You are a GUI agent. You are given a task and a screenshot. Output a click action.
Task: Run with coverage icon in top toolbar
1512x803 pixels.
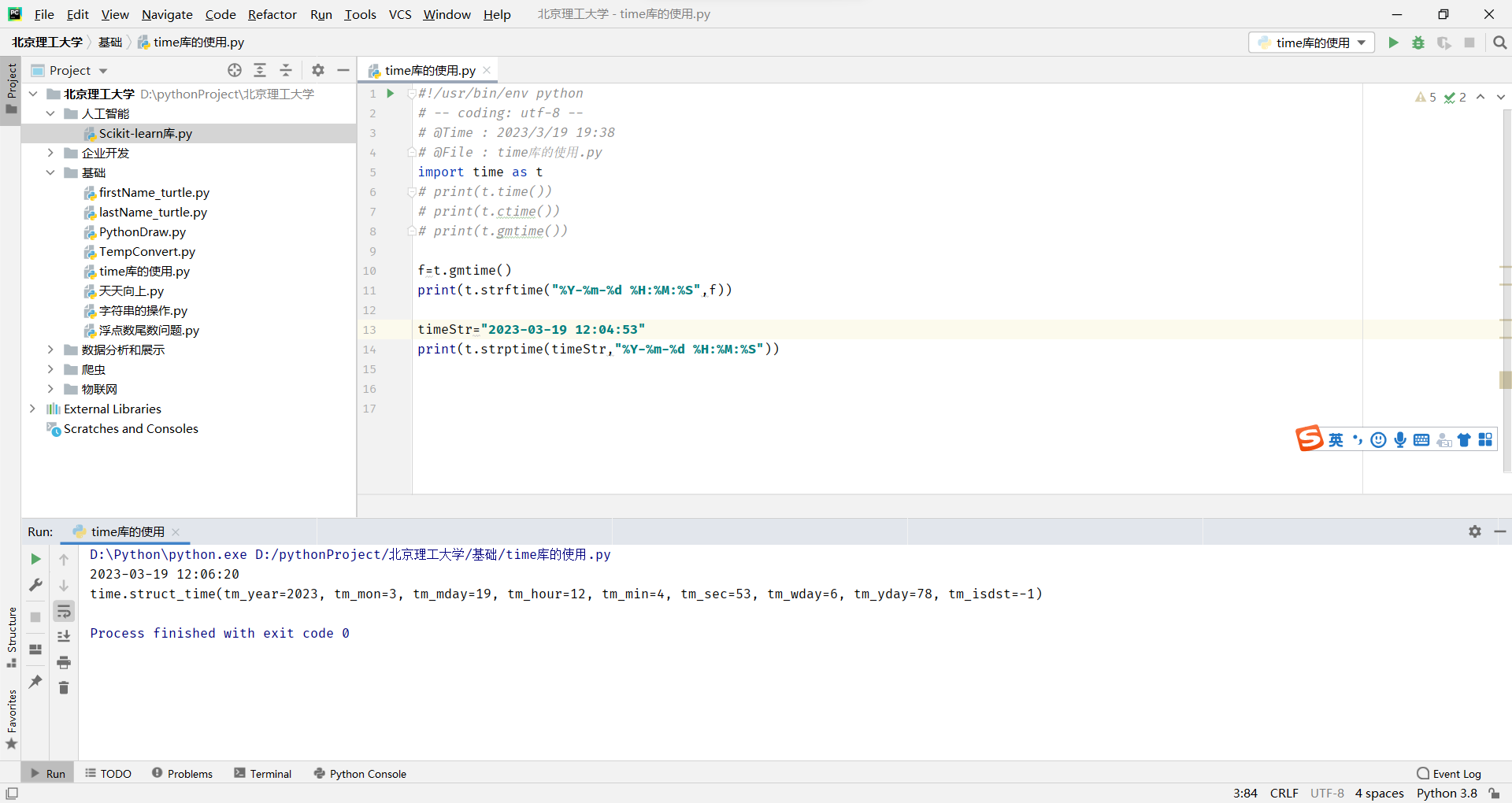[1443, 43]
